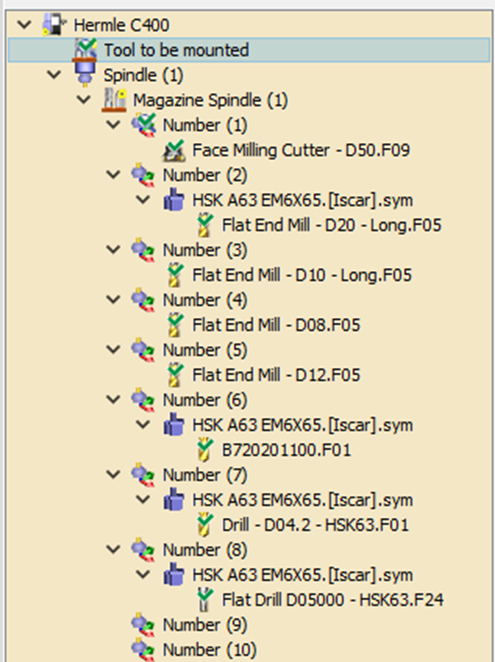The height and width of the screenshot is (662, 495).
Task: Click the Number (5) pocket icon
Action: point(143,350)
